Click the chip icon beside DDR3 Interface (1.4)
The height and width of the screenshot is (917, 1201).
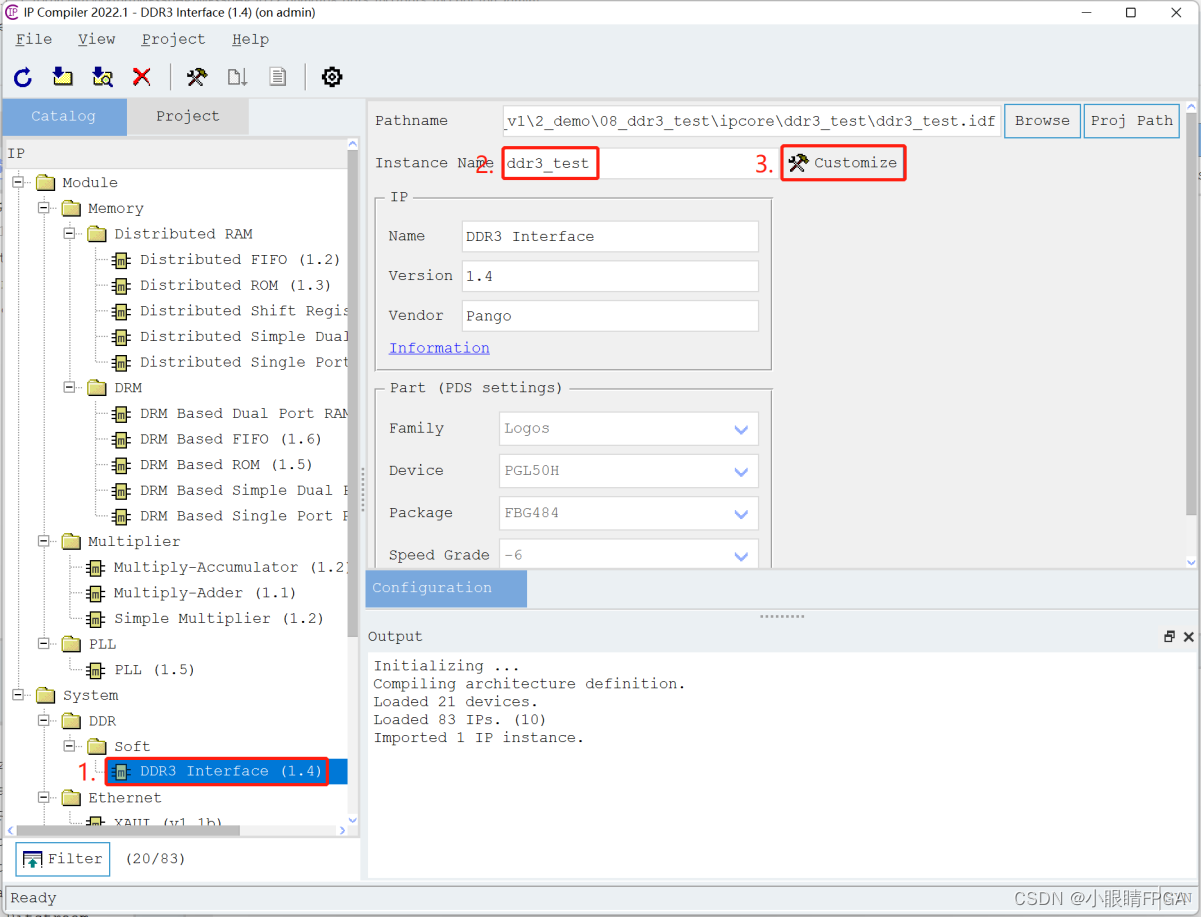click(x=121, y=772)
